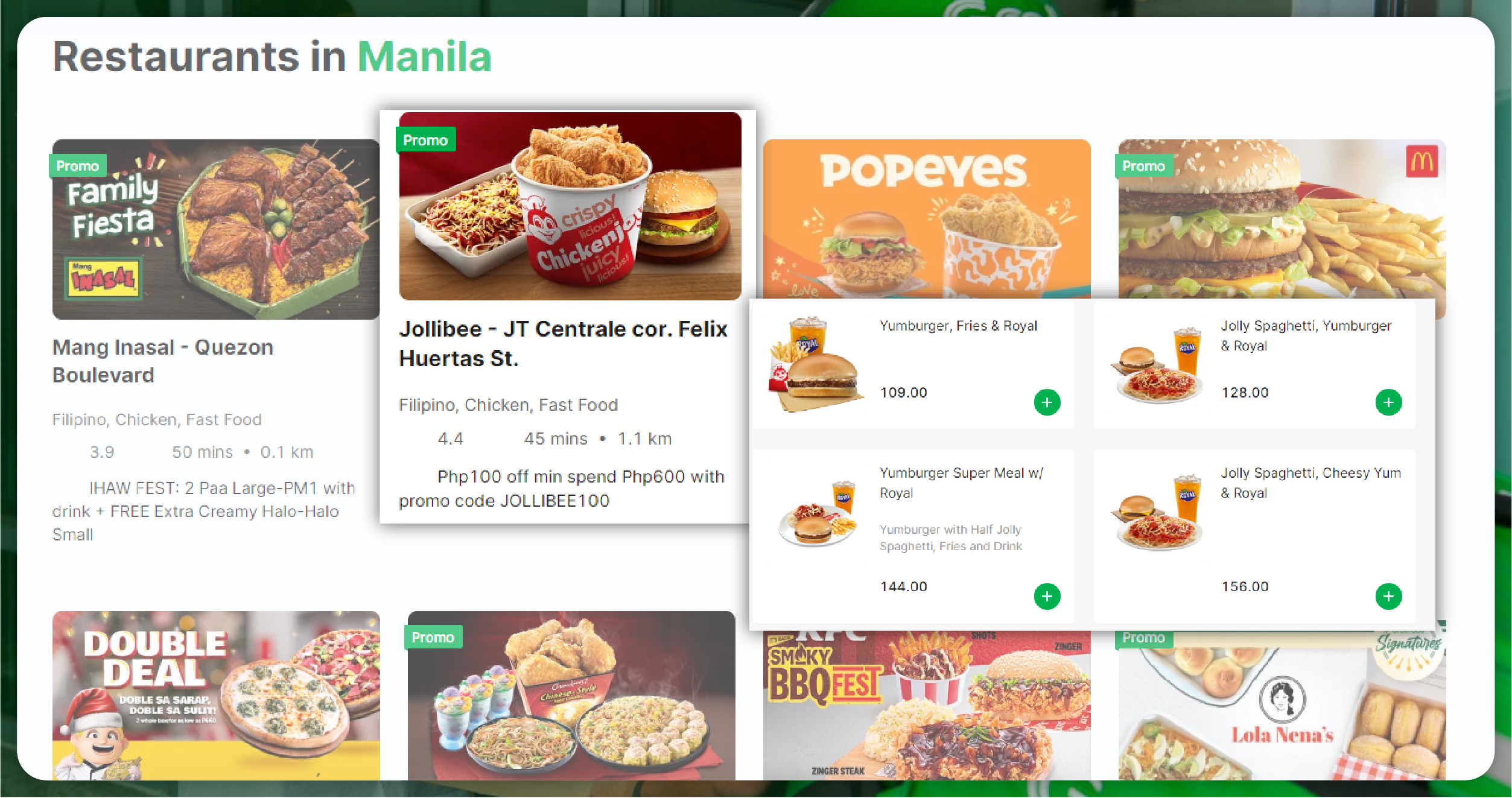Screen dimensions: 1512x798
Task: Open the Chowking promo restaurant card
Action: [571, 695]
